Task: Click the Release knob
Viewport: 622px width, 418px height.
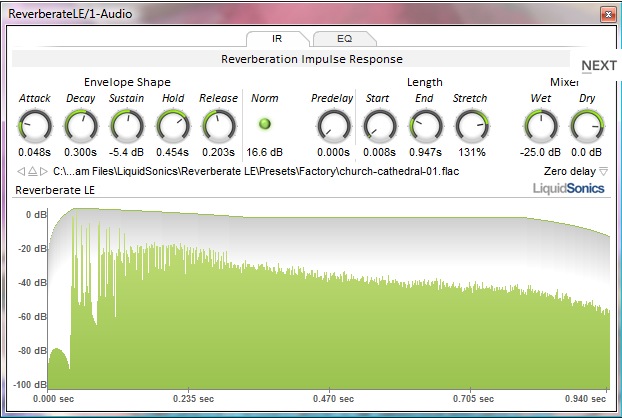Action: pyautogui.click(x=218, y=125)
